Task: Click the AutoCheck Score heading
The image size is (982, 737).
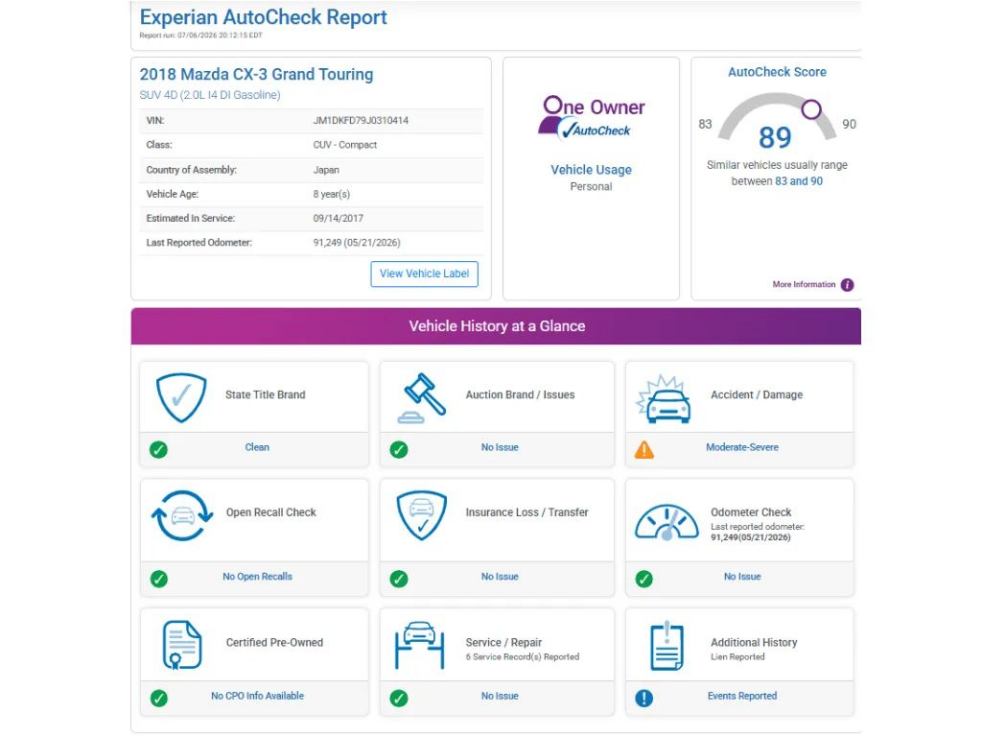Action: pyautogui.click(x=777, y=72)
